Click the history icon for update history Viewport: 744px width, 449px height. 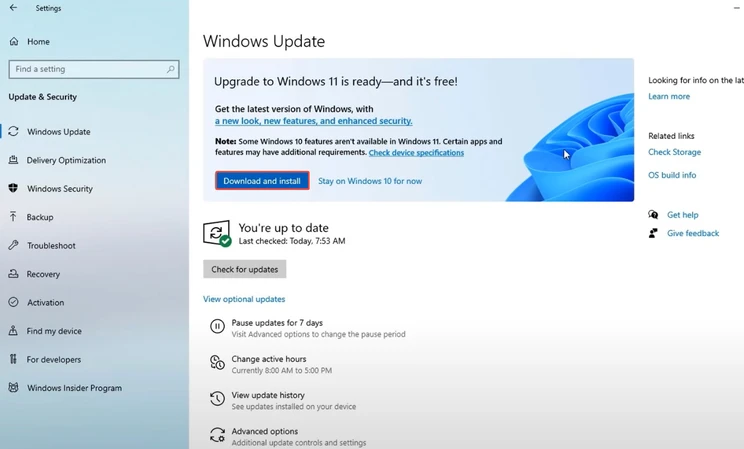click(x=217, y=399)
